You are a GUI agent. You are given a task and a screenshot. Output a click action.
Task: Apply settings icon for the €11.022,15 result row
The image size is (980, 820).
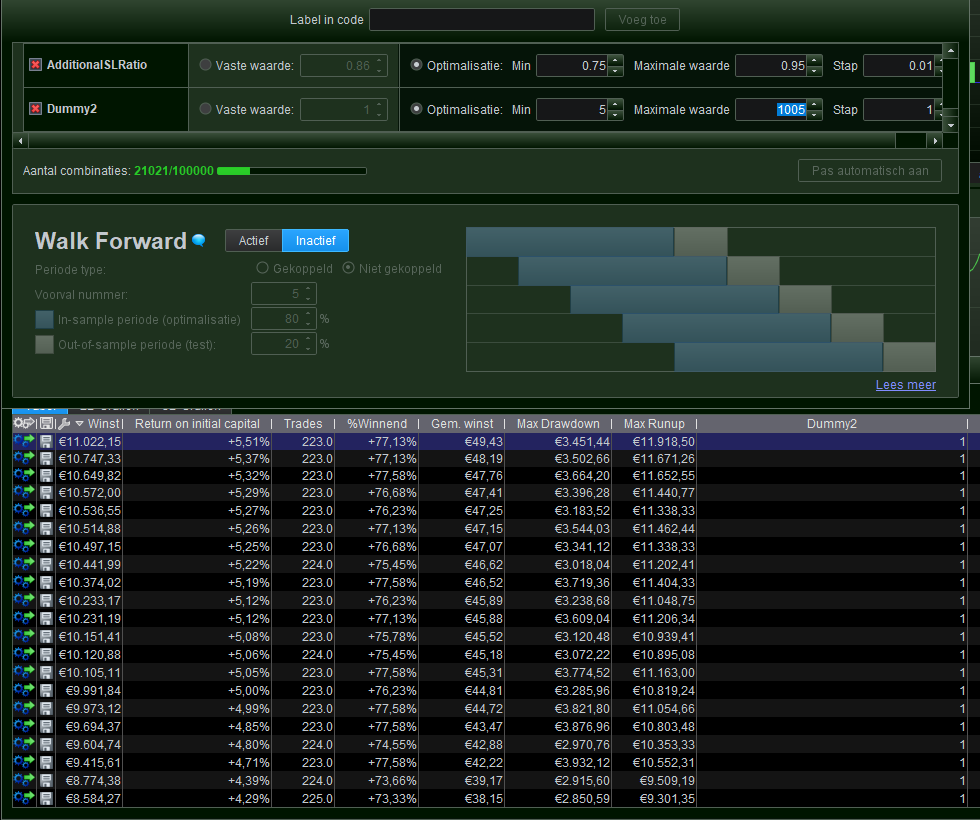coord(24,441)
